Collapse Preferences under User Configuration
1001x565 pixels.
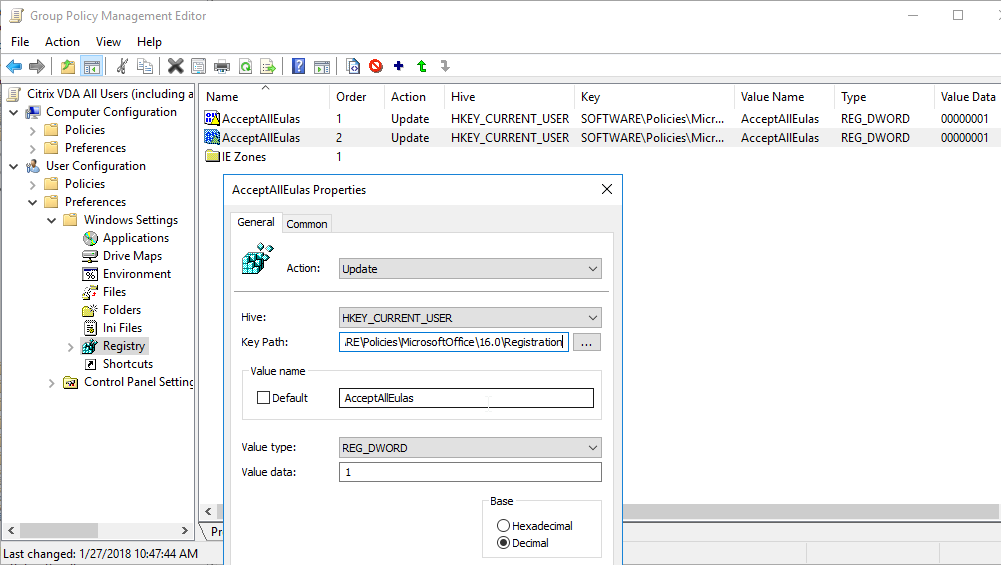click(x=33, y=202)
